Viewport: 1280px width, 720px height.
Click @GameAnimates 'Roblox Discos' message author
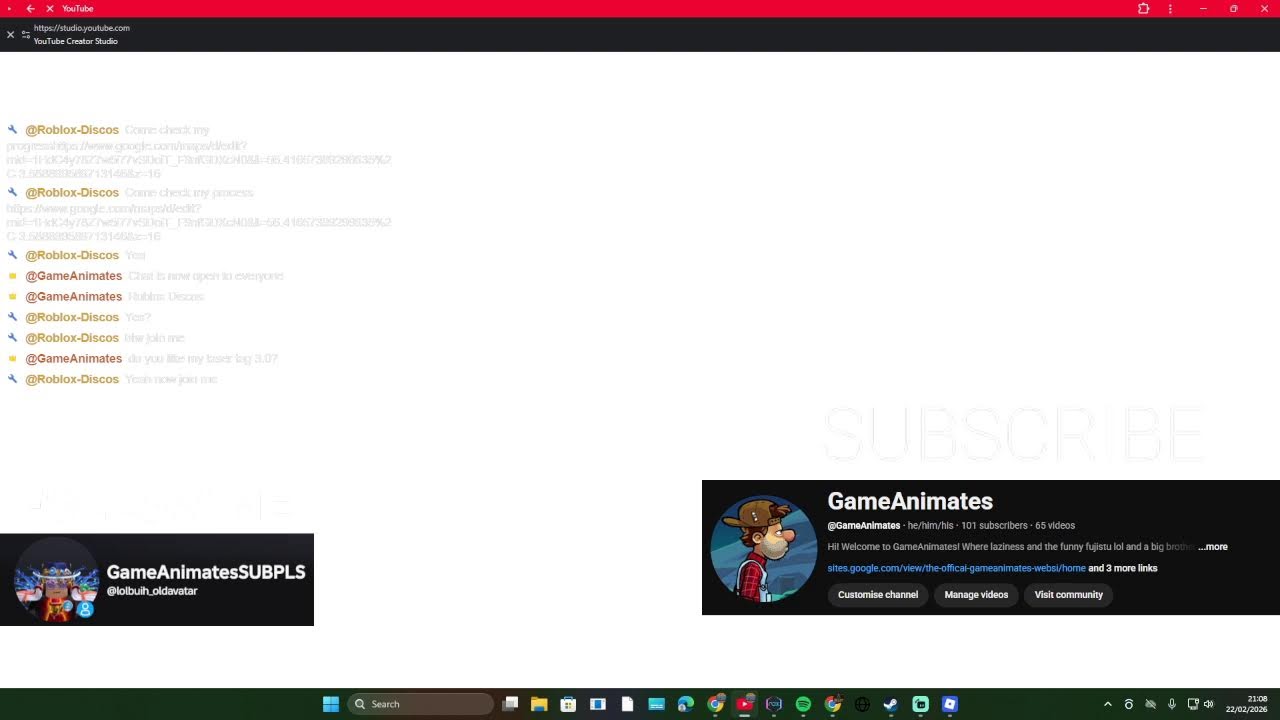(x=74, y=296)
